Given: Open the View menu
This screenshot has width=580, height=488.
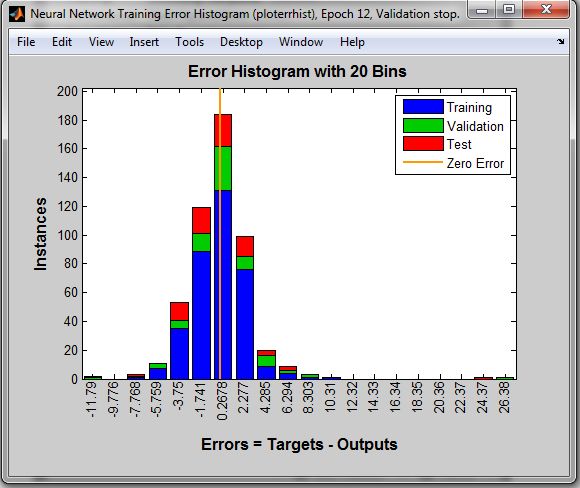Looking at the screenshot, I should 101,42.
